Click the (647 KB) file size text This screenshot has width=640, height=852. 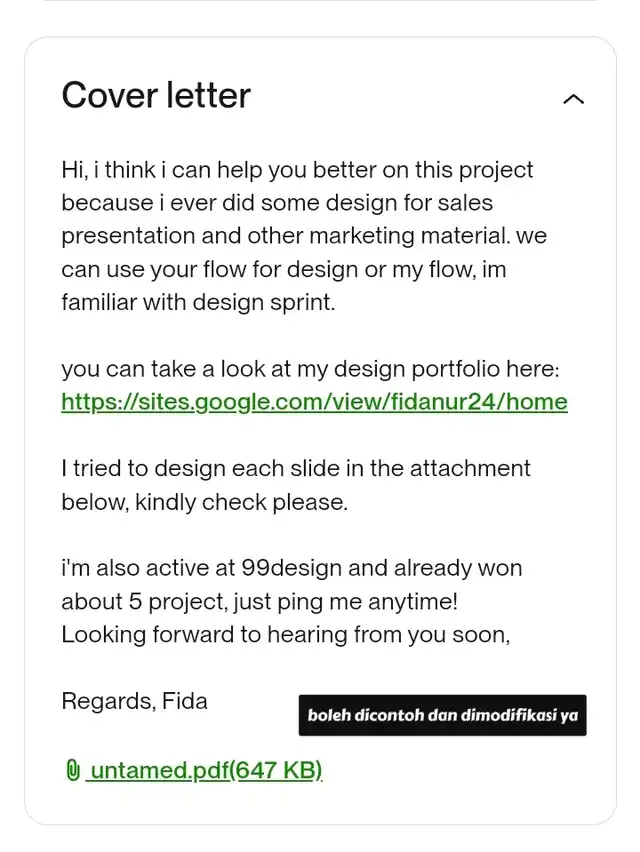pyautogui.click(x=276, y=770)
